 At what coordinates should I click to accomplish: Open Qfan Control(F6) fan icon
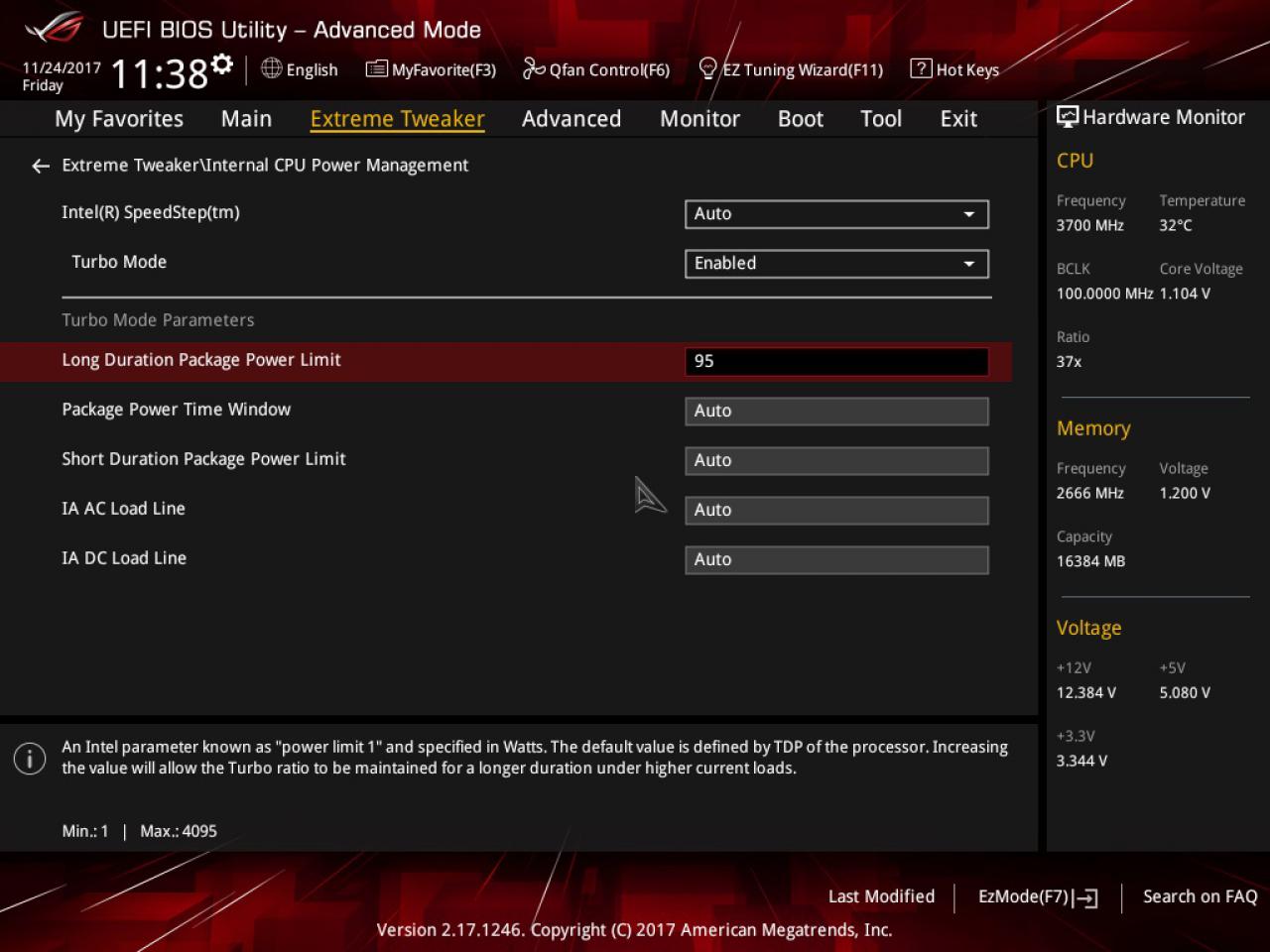coord(534,68)
